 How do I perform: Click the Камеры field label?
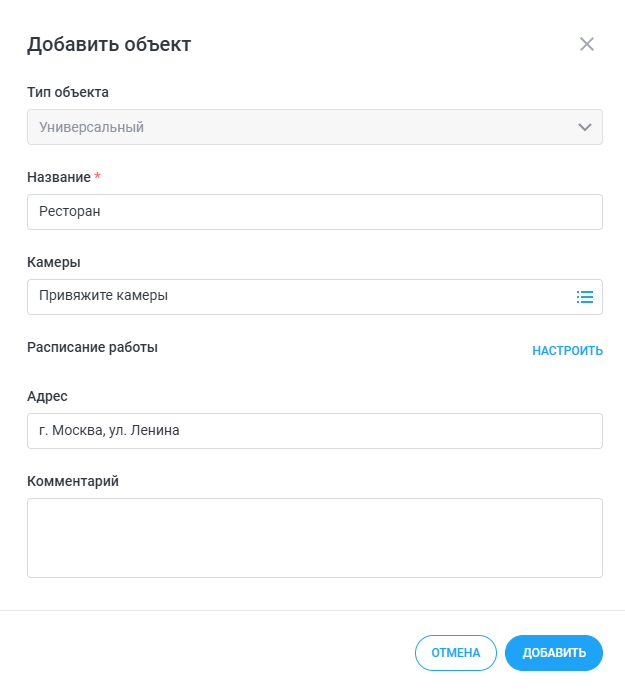[54, 262]
